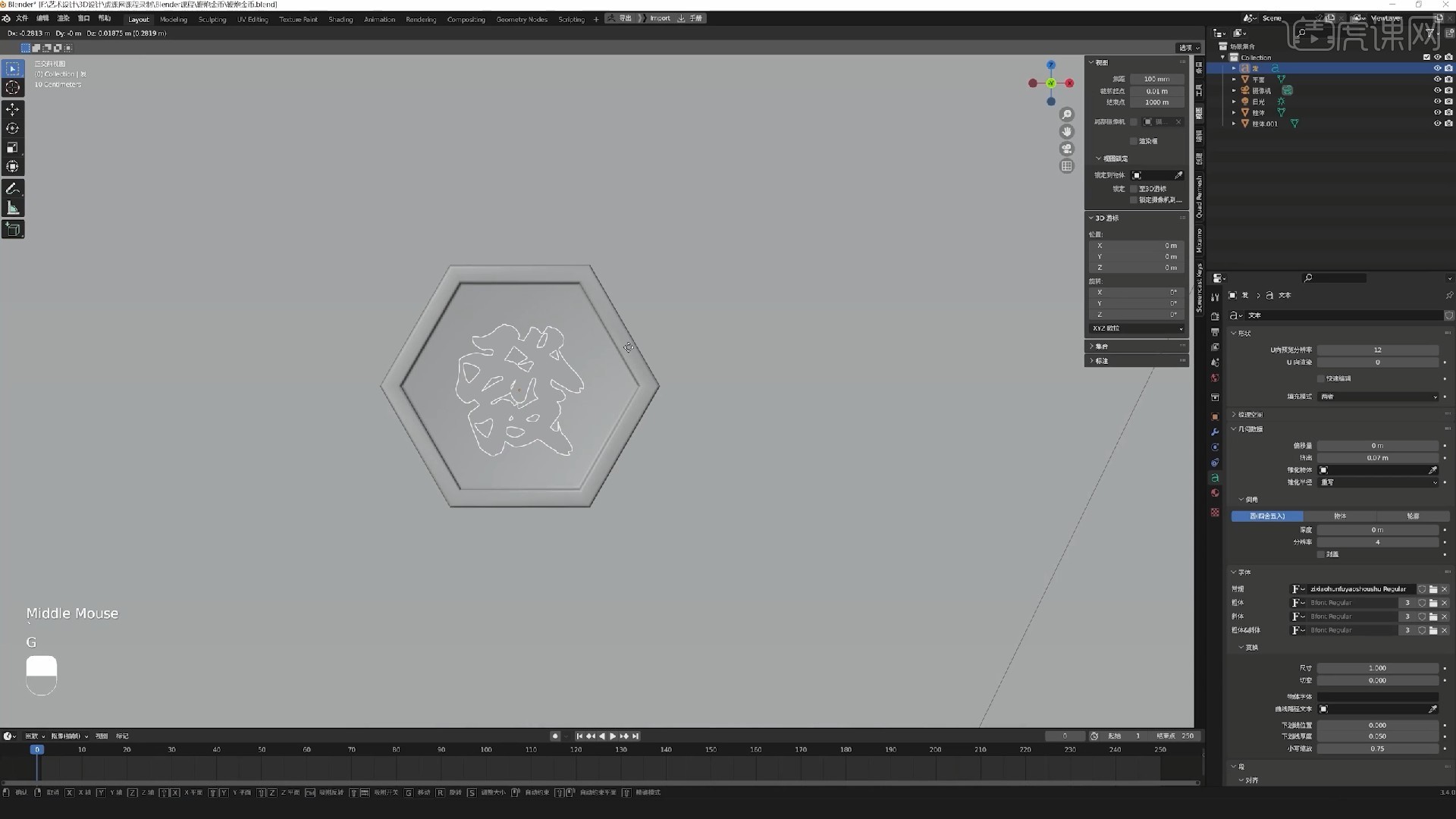The image size is (1456, 819).
Task: Open the Physics properties tab
Action: coord(1215,447)
